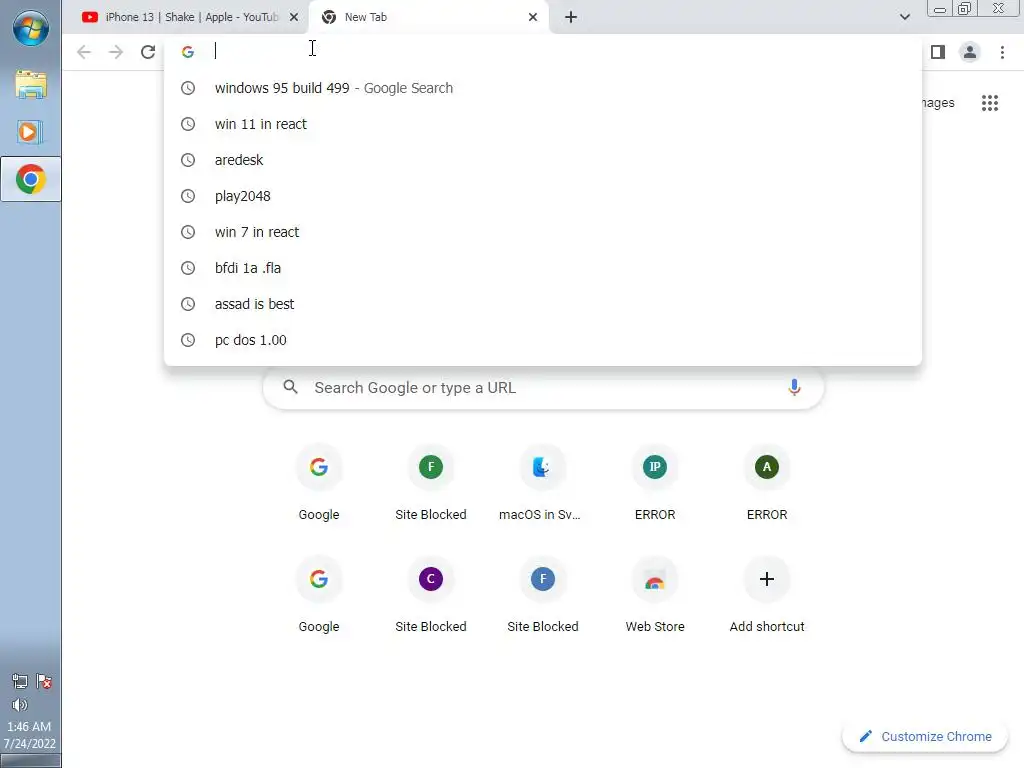Start voice search with the microphone
Viewport: 1024px width, 768px height.
(x=794, y=387)
